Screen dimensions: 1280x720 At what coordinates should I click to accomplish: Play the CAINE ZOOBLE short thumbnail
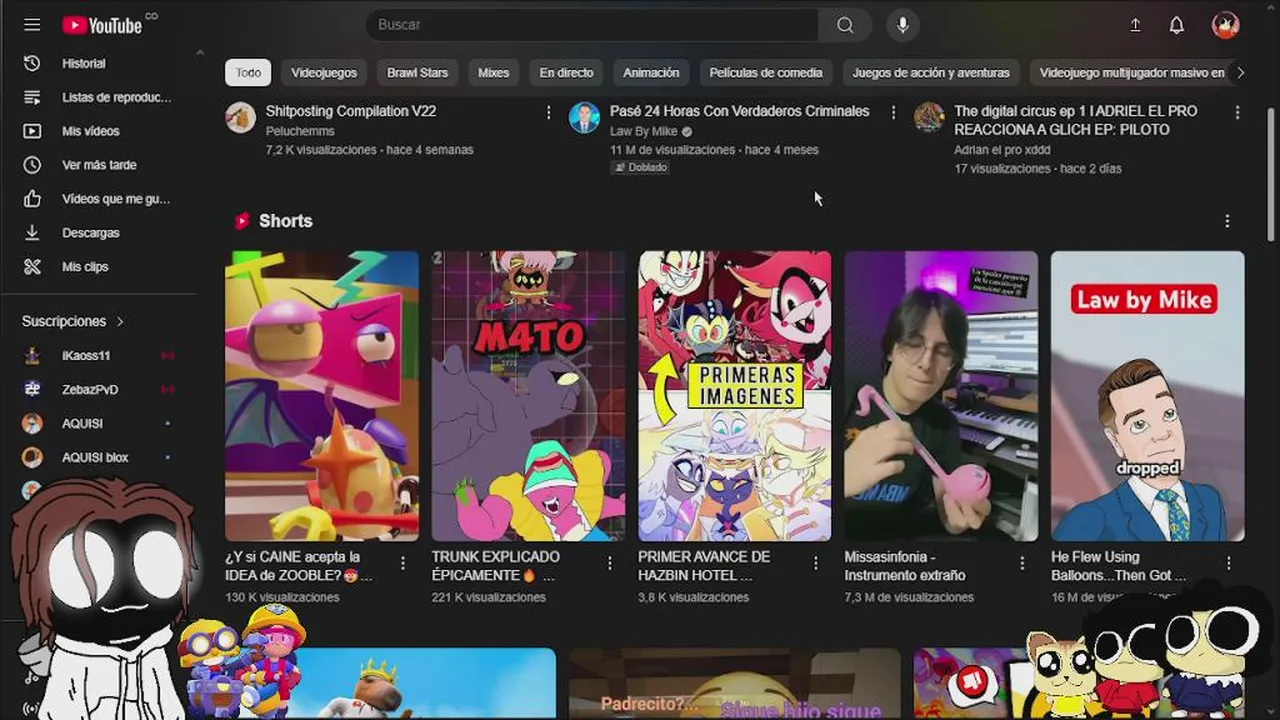tap(322, 396)
